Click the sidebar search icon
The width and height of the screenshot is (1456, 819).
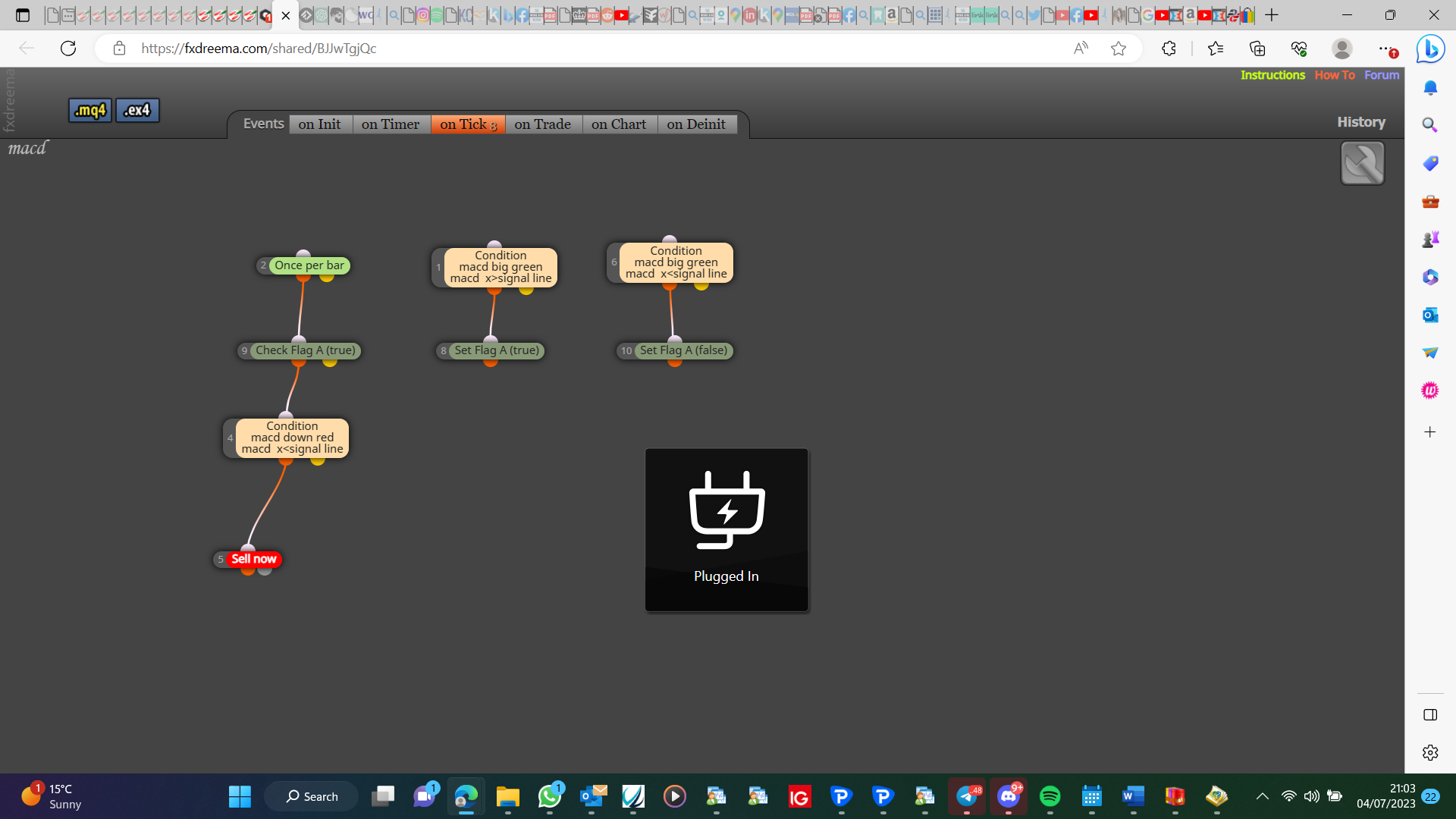(1430, 124)
